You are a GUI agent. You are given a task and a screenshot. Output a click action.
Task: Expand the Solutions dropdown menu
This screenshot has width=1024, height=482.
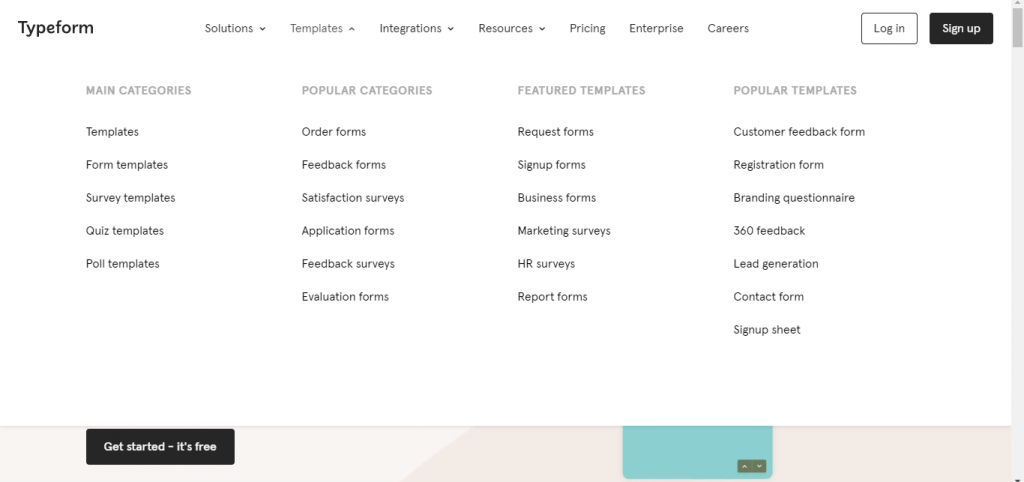tap(235, 29)
